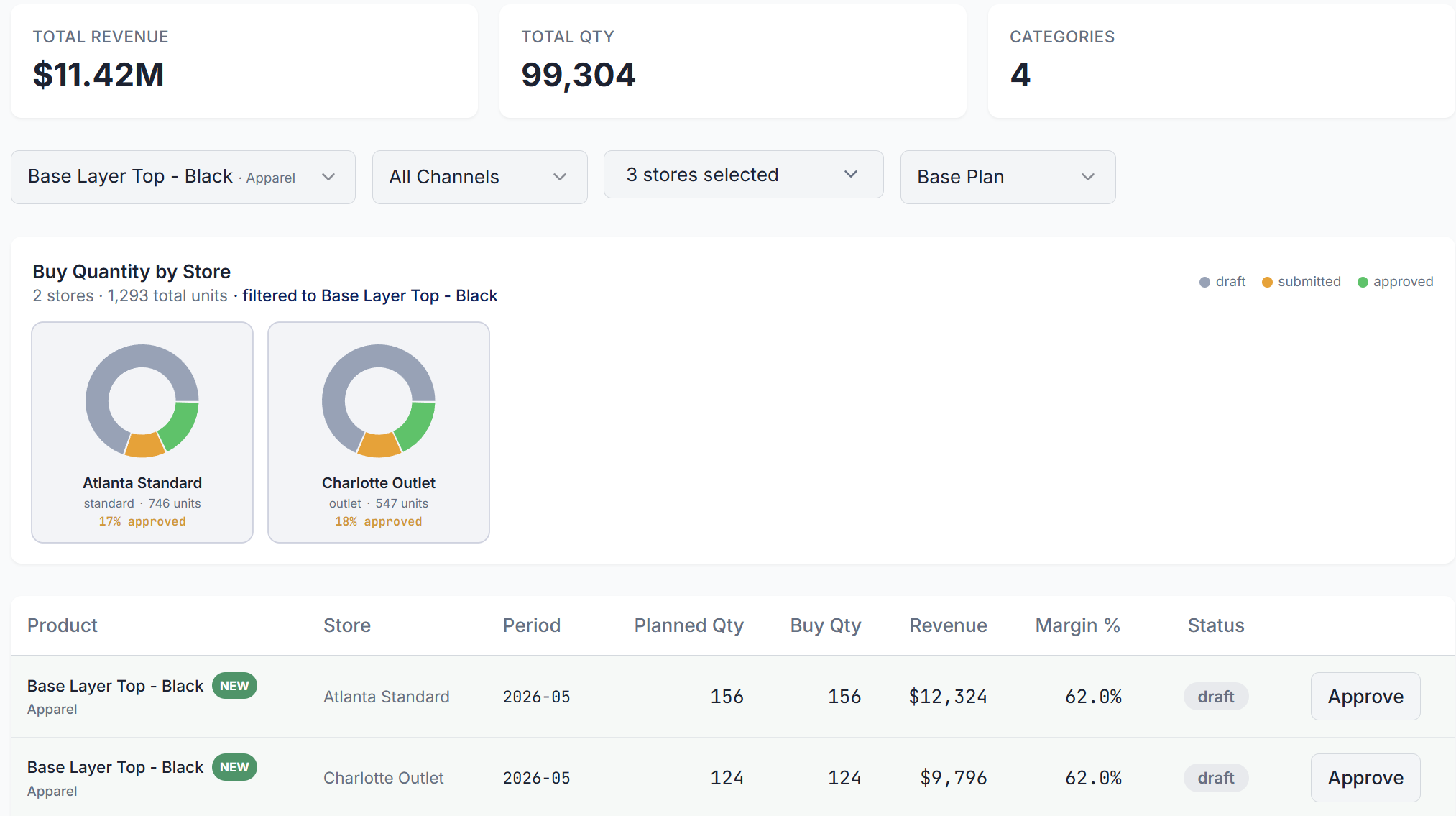Expand the All Channels dropdown

click(479, 177)
